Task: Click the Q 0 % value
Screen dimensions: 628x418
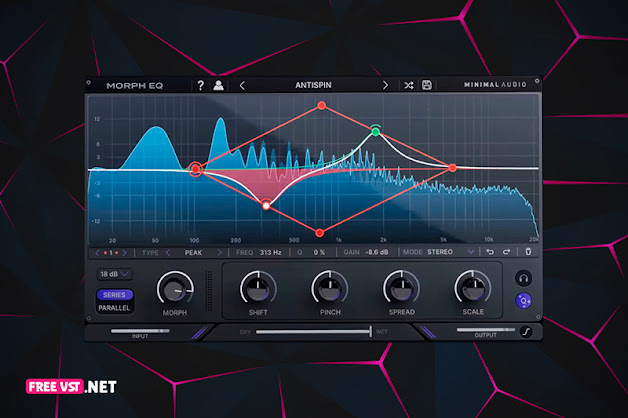Action: [x=319, y=252]
